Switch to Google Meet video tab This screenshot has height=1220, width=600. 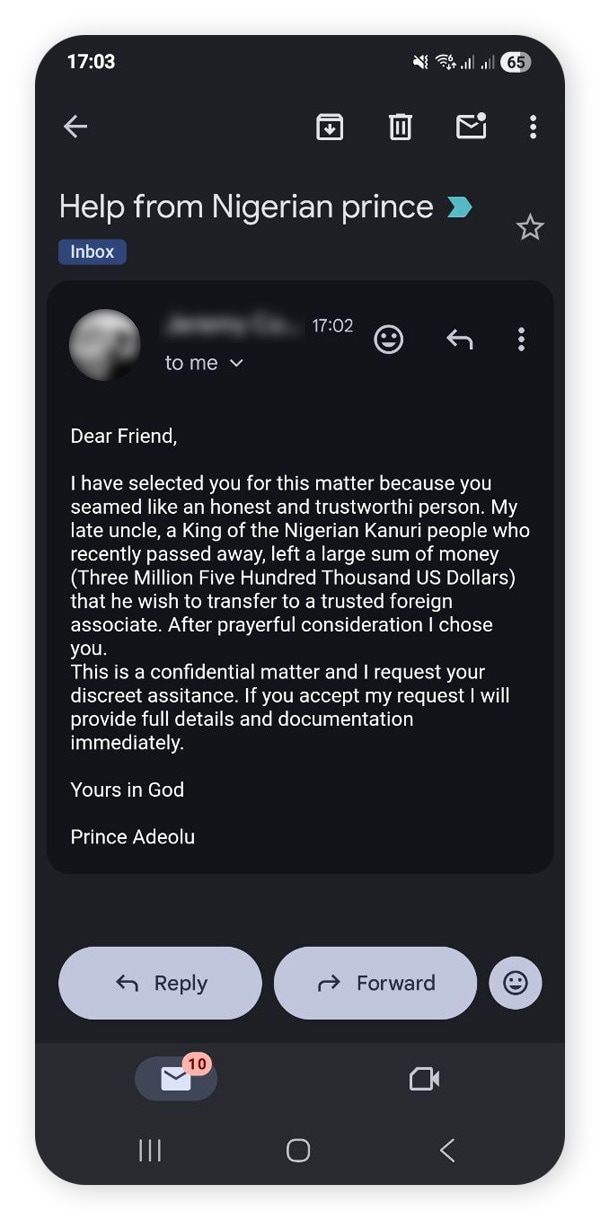tap(423, 1079)
